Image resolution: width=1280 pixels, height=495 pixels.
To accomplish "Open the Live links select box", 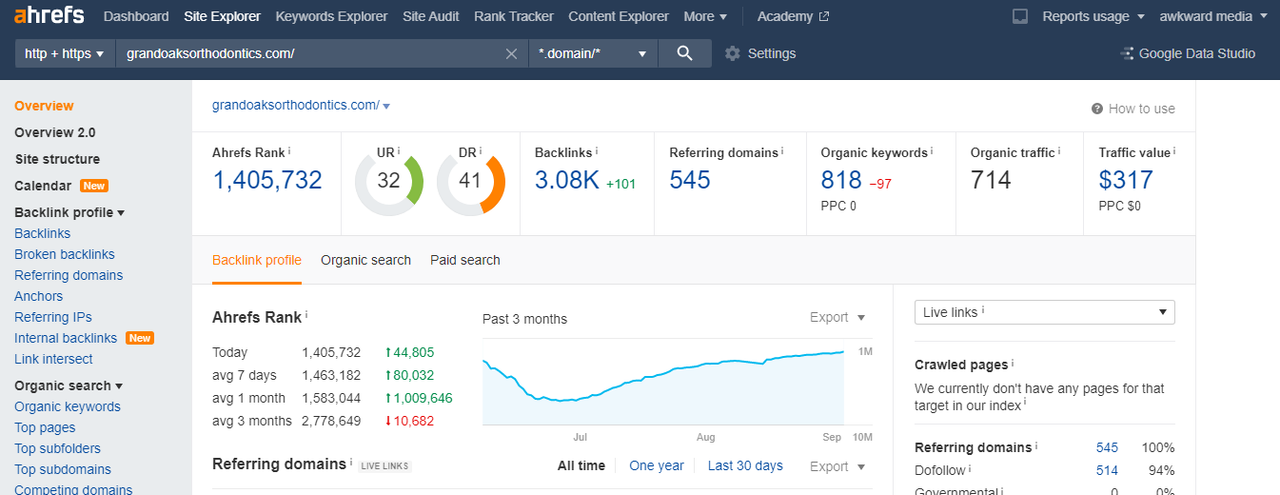I will coord(1045,312).
